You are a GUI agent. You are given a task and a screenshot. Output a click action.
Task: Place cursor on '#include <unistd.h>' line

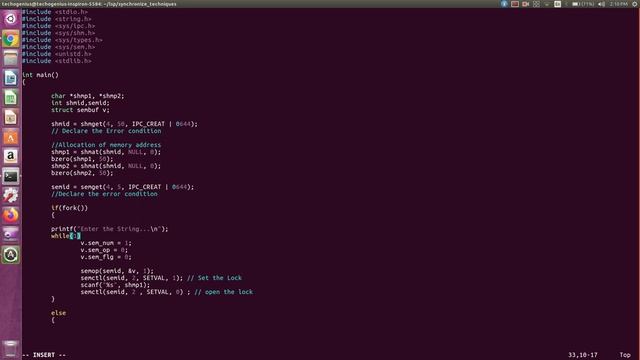56,53
